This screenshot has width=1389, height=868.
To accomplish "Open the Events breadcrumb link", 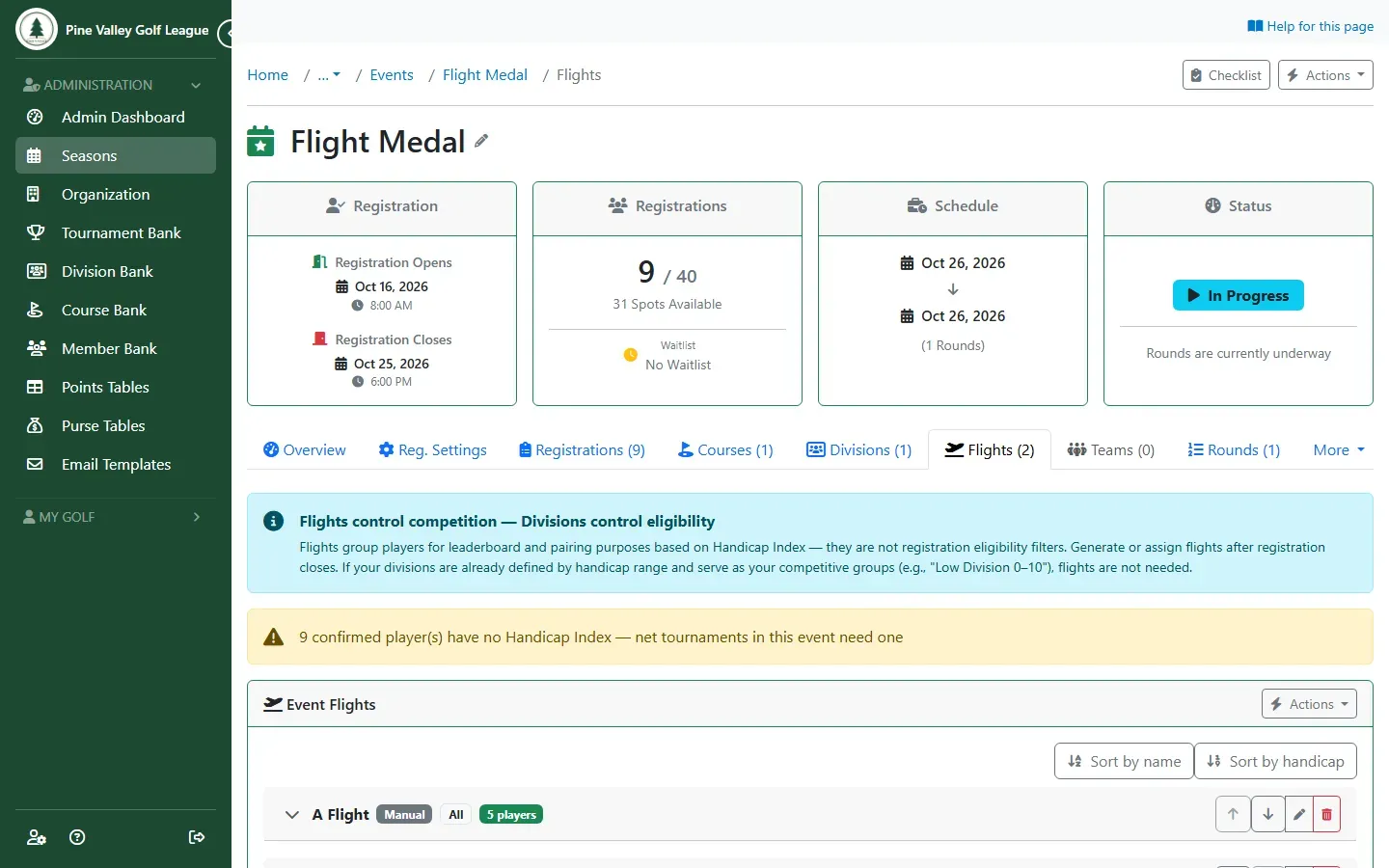I will 392,75.
